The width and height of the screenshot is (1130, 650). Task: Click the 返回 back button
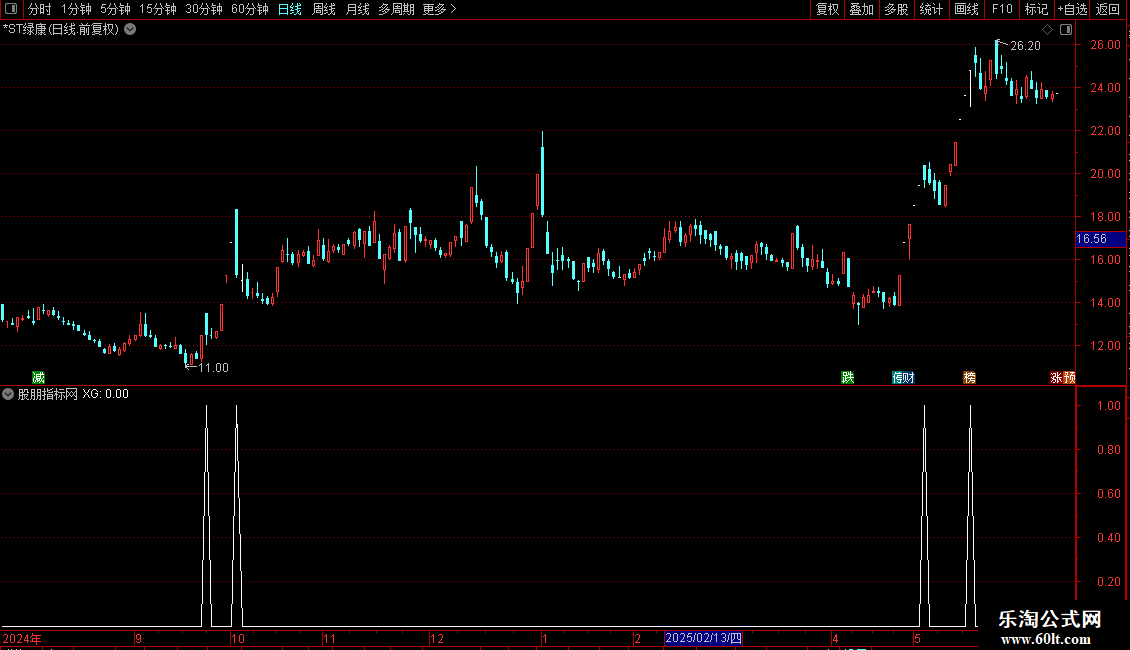coord(1108,9)
